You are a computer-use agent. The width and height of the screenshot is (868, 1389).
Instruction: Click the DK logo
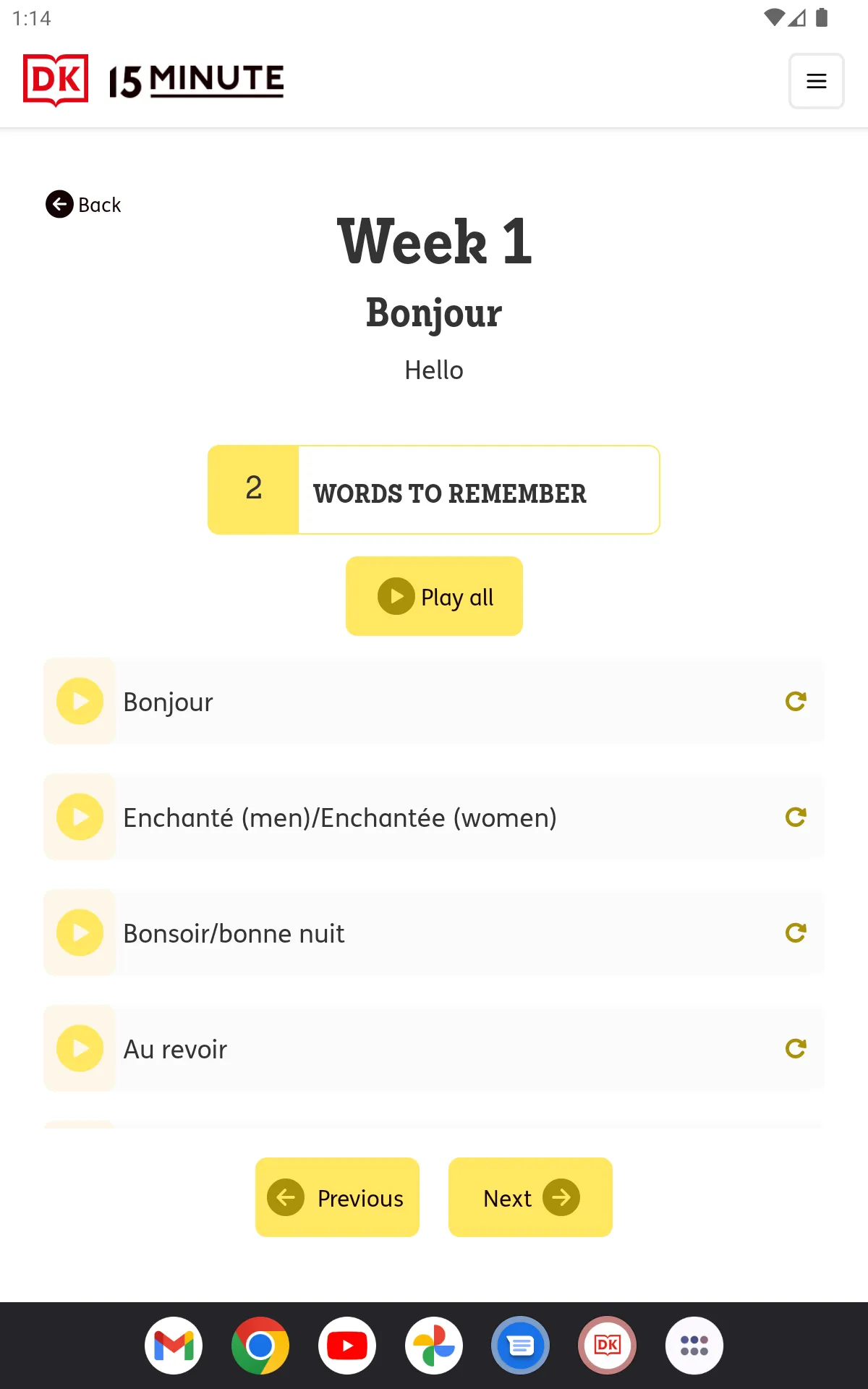(56, 80)
